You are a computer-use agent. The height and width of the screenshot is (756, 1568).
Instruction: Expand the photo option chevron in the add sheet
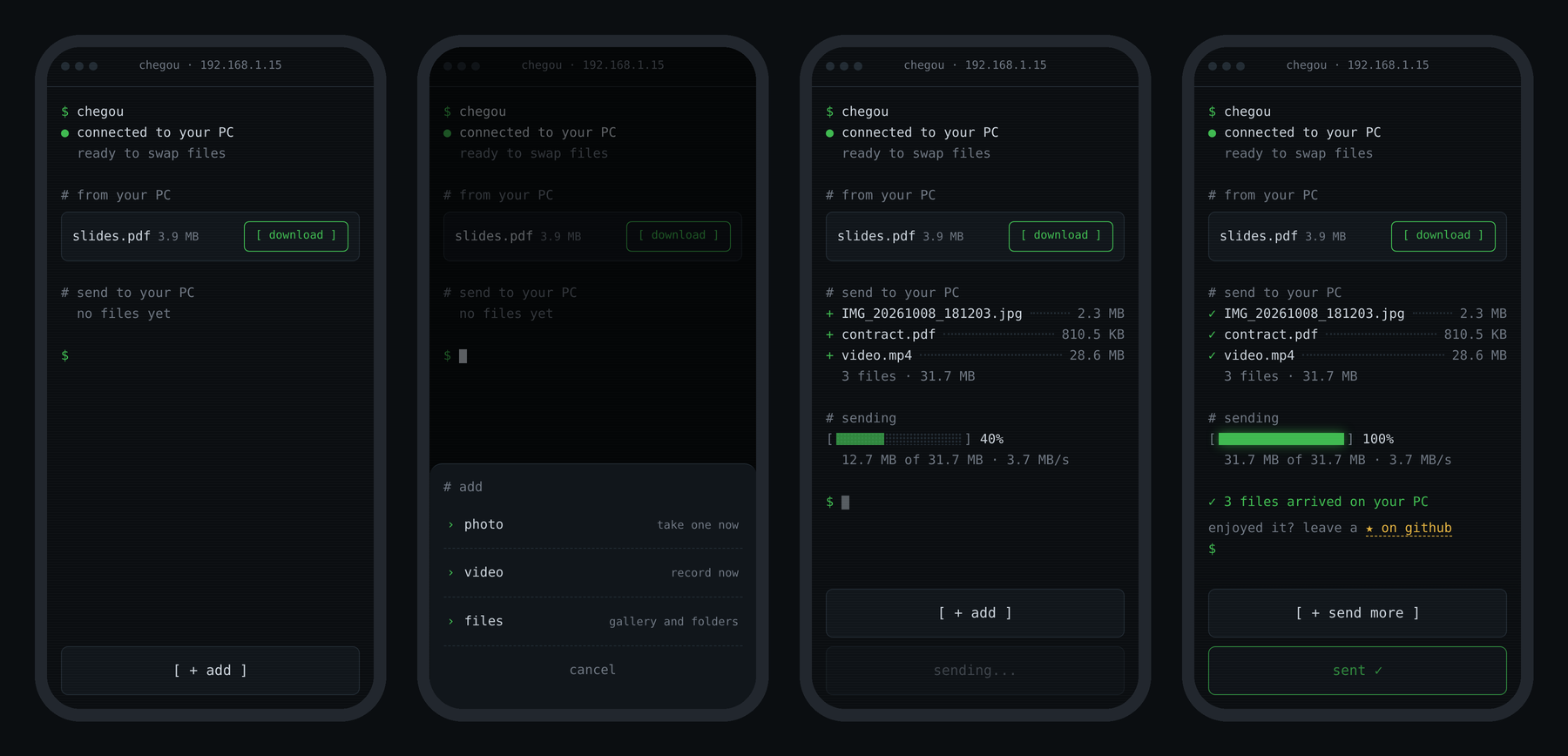[x=450, y=524]
